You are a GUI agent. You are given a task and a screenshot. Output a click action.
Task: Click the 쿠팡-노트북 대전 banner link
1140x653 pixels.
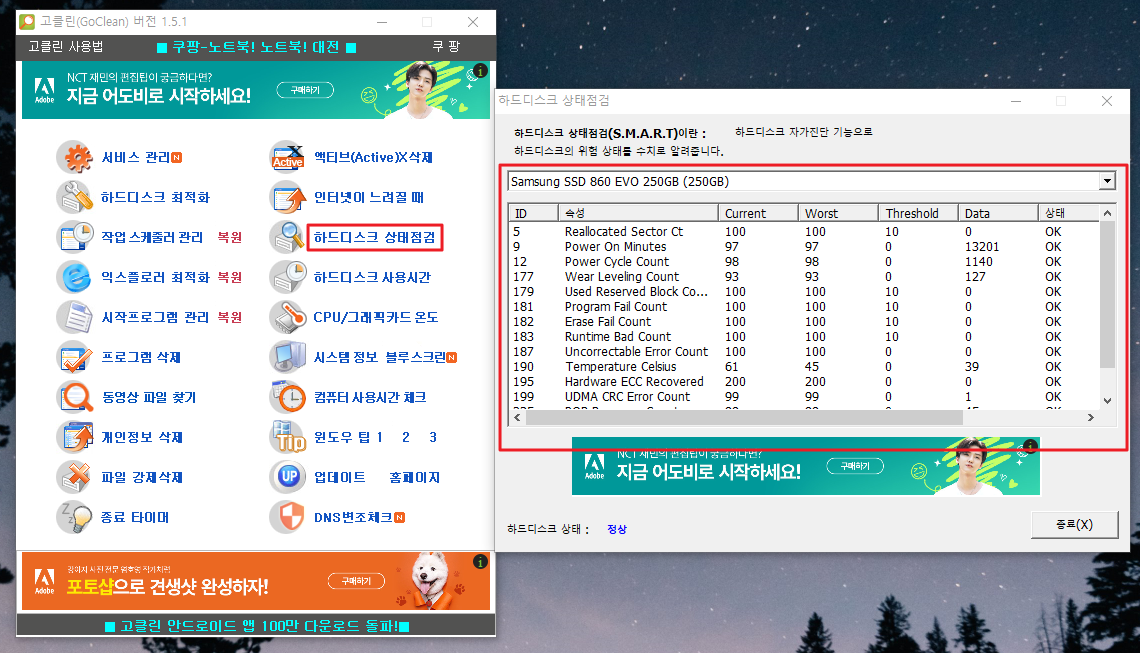tap(256, 47)
